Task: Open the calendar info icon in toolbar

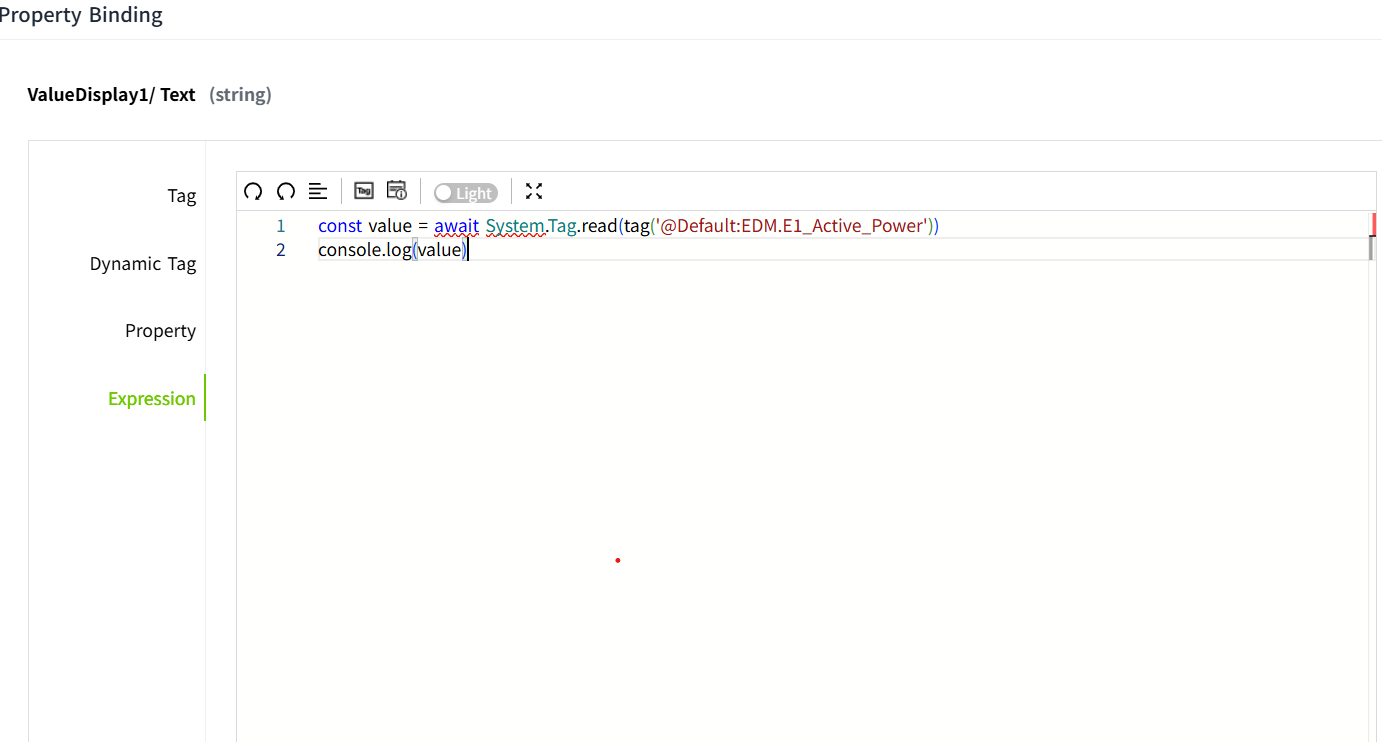Action: click(x=397, y=191)
